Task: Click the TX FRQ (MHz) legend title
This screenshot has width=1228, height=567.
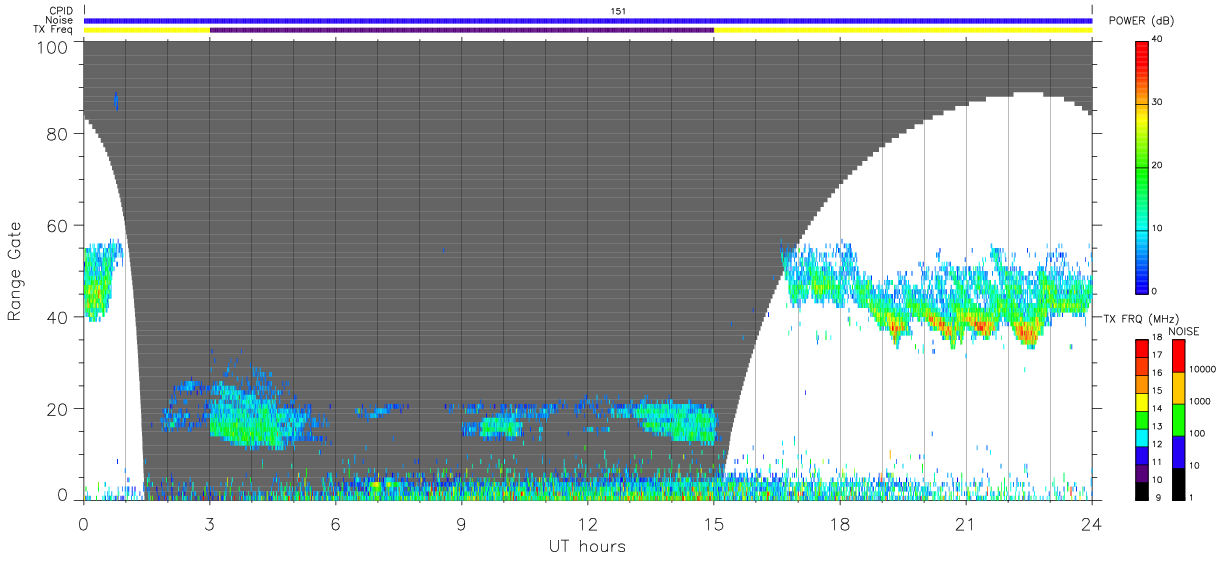Action: pos(1142,318)
